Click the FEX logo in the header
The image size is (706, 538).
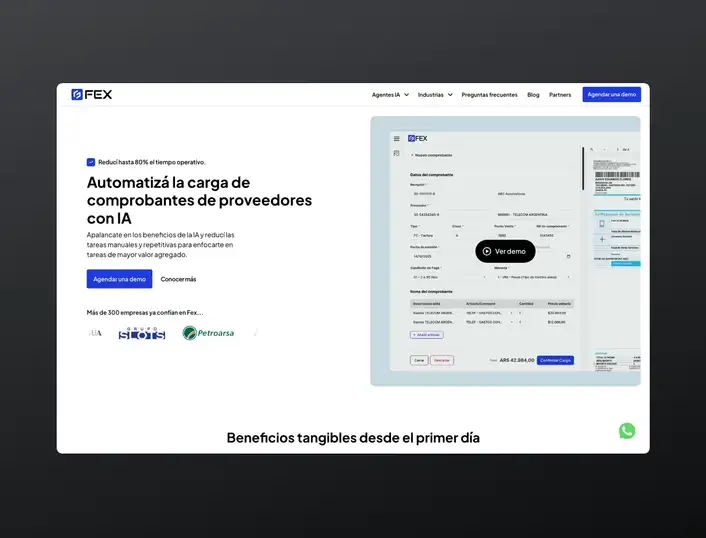pos(91,94)
